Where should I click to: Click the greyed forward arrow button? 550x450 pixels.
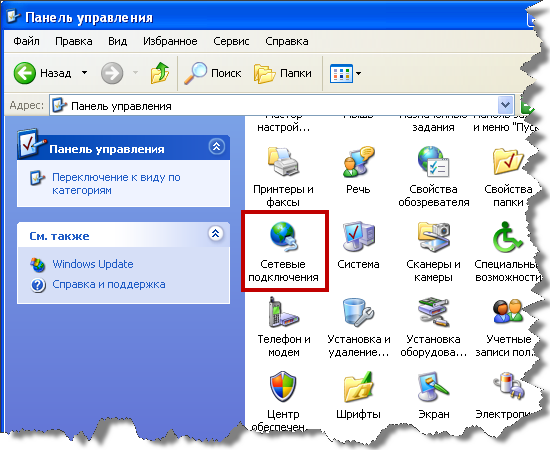point(112,73)
